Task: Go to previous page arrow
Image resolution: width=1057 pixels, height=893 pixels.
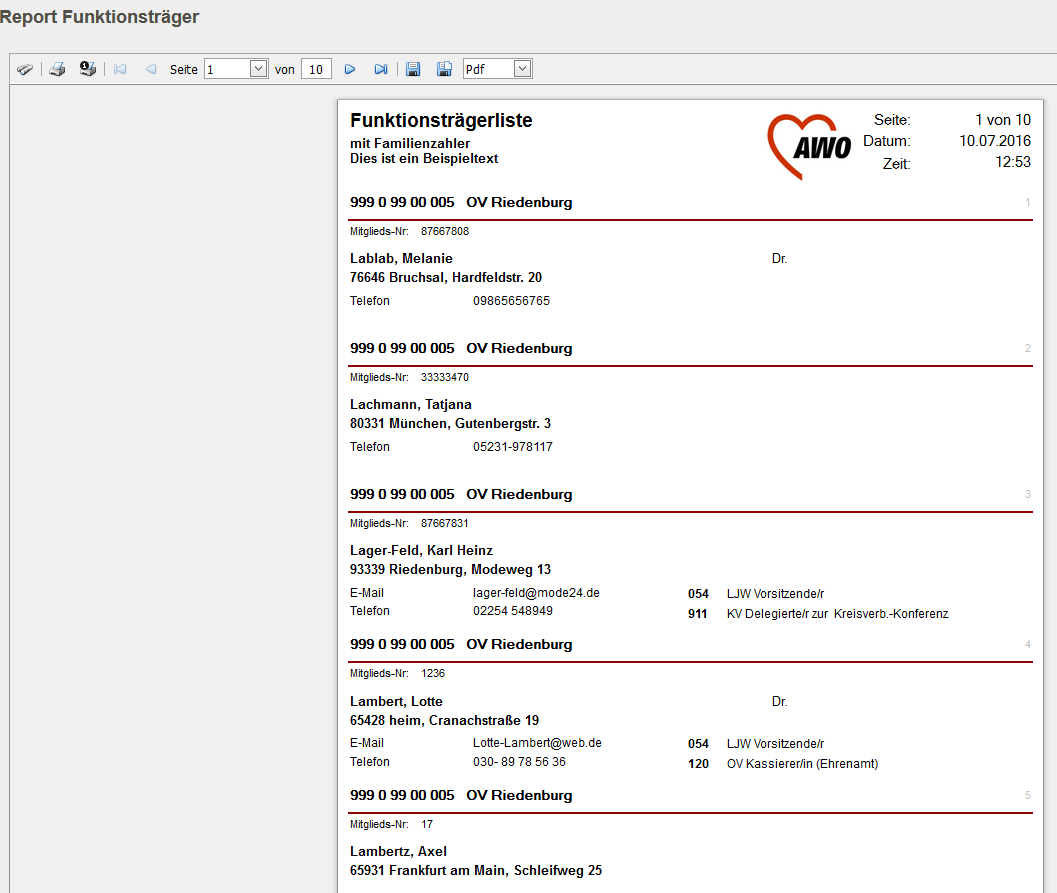Action: (x=151, y=69)
